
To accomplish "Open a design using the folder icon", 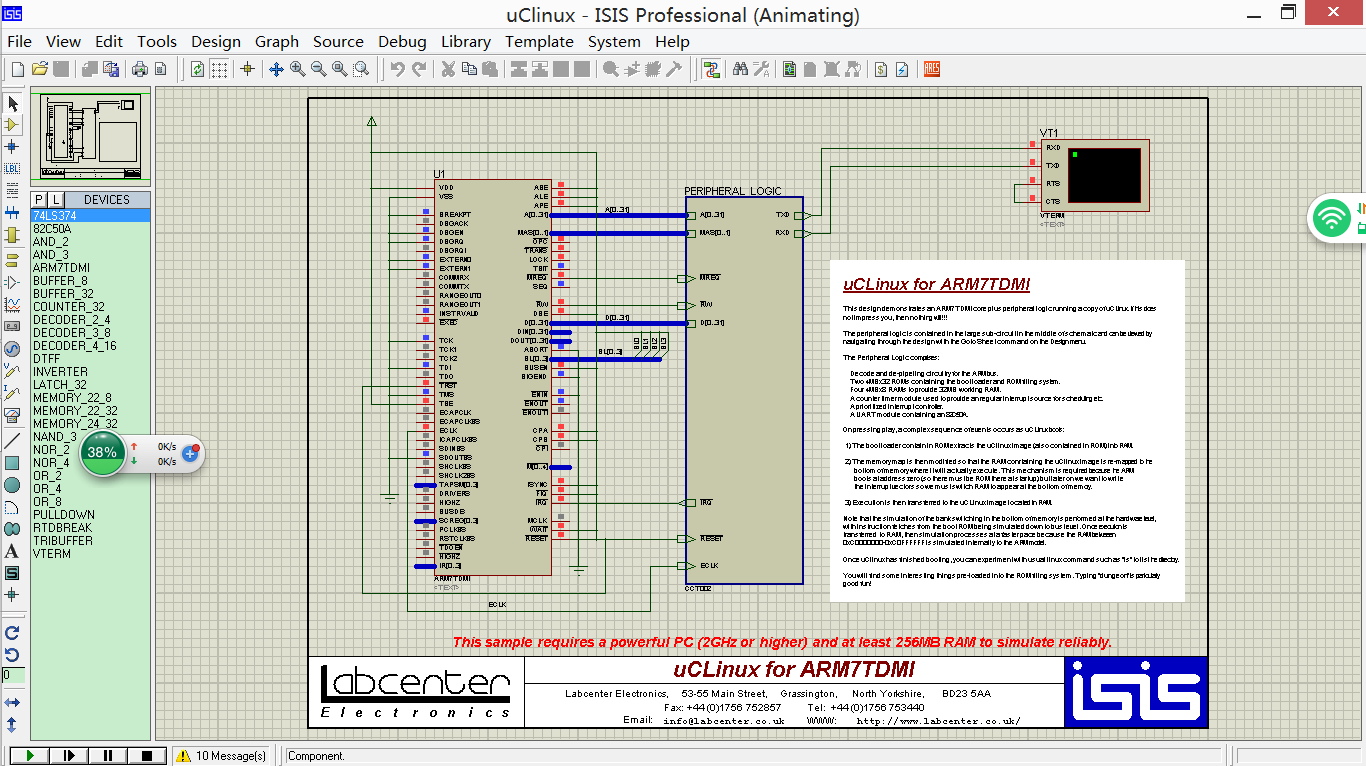I will click(x=39, y=69).
